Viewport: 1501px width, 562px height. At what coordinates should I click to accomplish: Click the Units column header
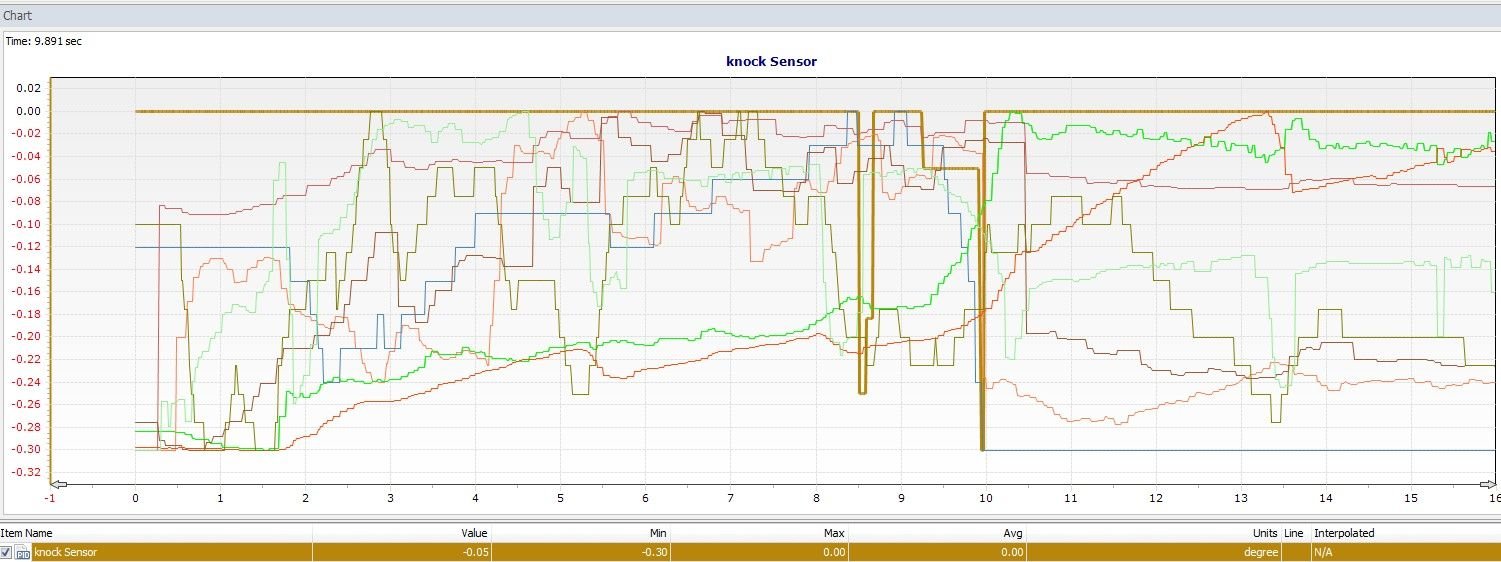pos(1263,533)
